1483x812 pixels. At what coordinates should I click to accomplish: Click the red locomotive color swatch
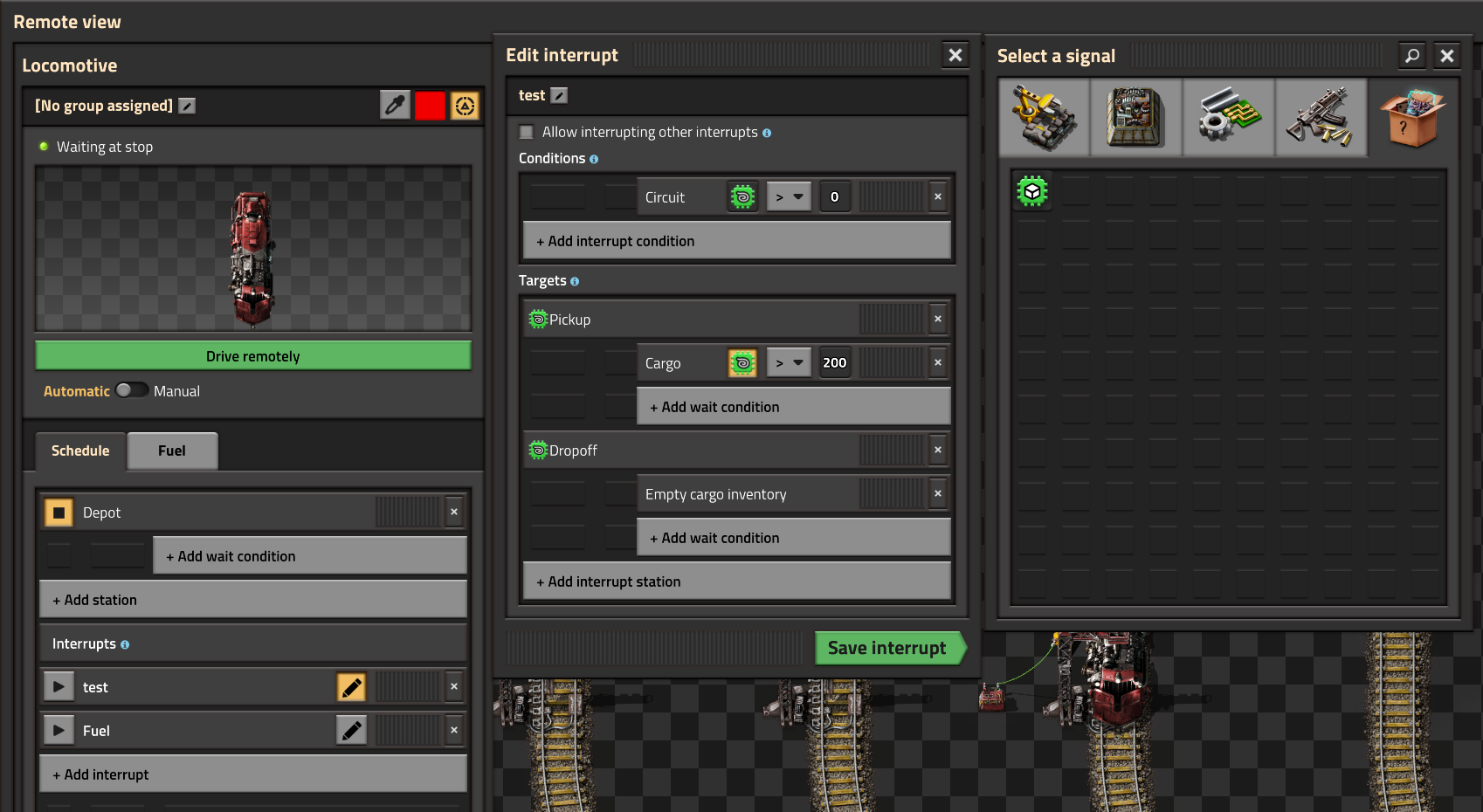click(430, 106)
